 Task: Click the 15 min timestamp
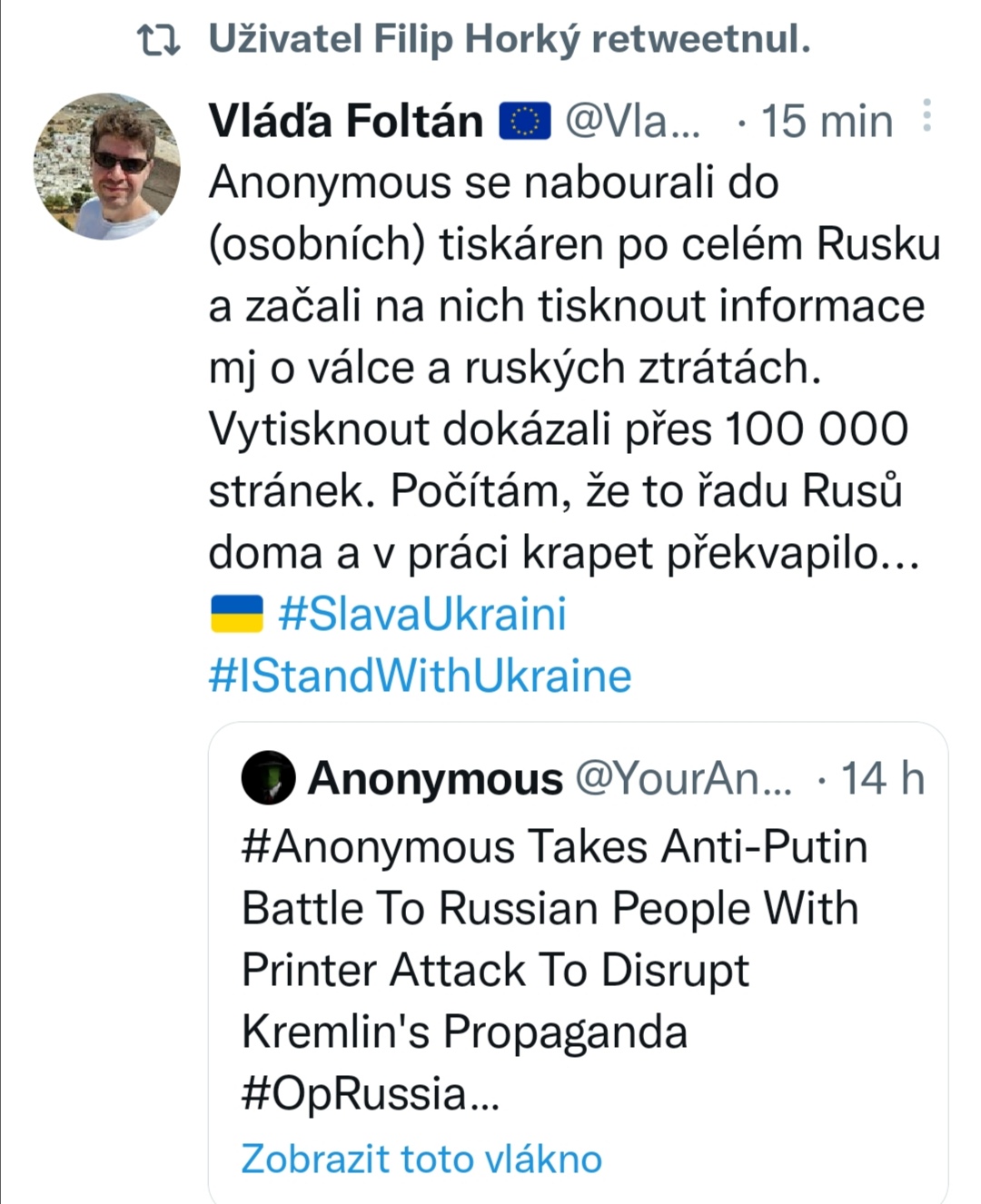point(827,122)
